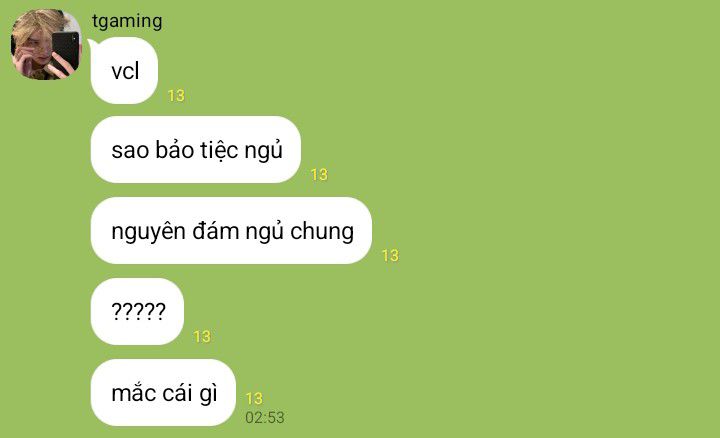View read count 13 beside "sao bảo tiệc ngủ"
The image size is (720, 438).
coord(319,174)
